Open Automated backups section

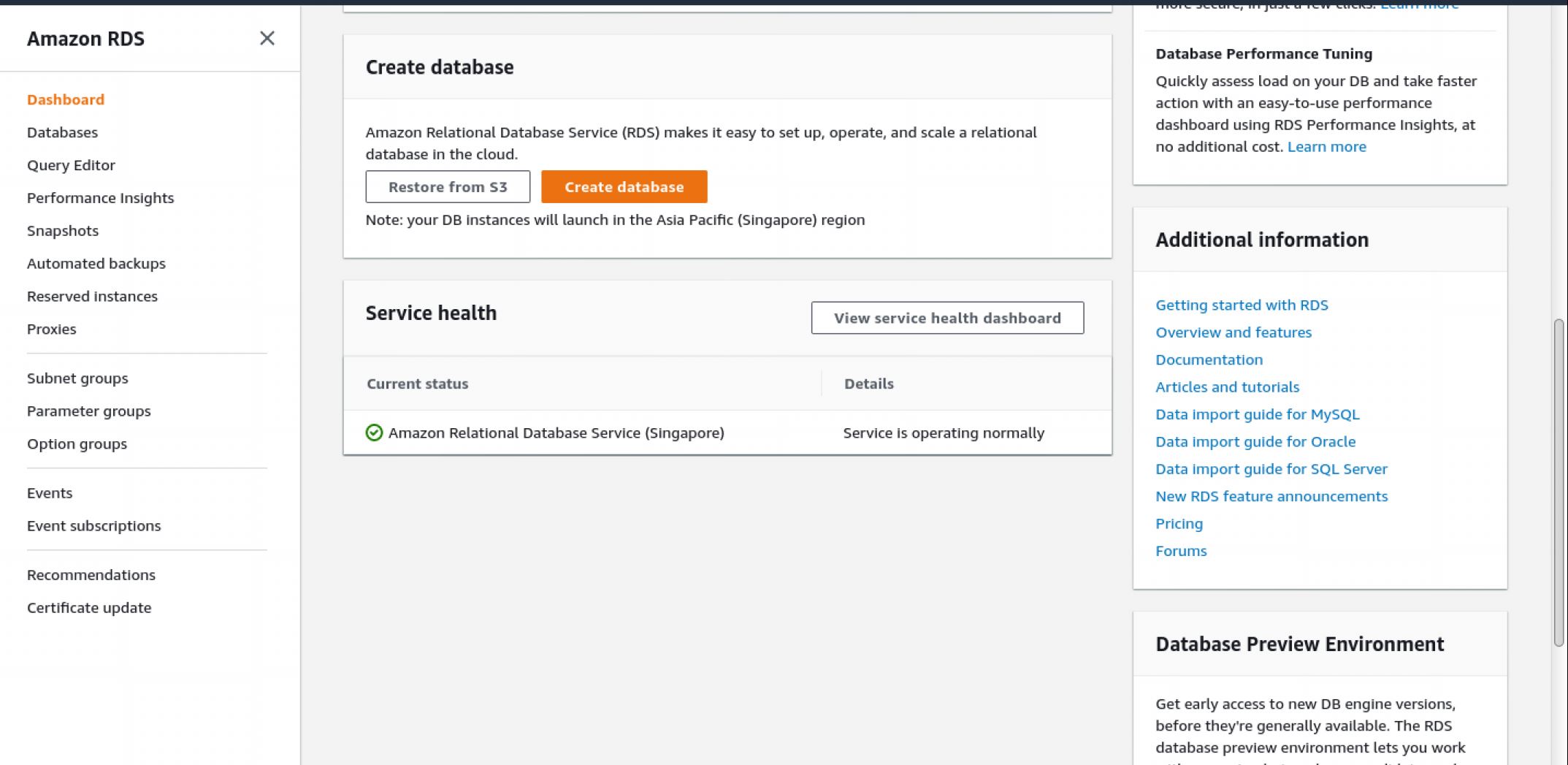pos(96,264)
